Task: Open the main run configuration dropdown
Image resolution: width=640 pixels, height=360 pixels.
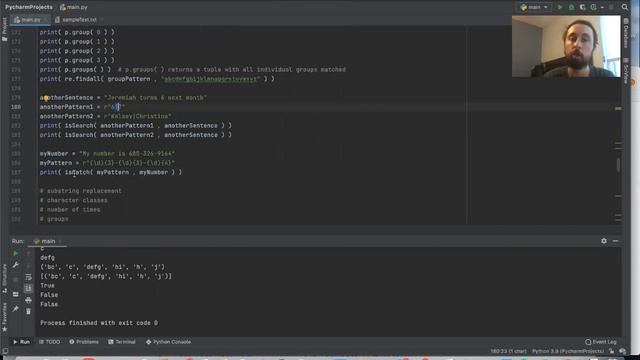Action: click(x=534, y=7)
